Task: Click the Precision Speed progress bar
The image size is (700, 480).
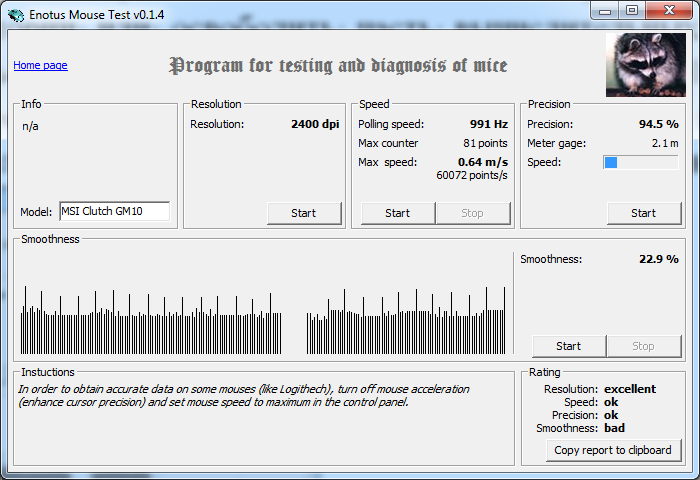Action: [x=641, y=163]
